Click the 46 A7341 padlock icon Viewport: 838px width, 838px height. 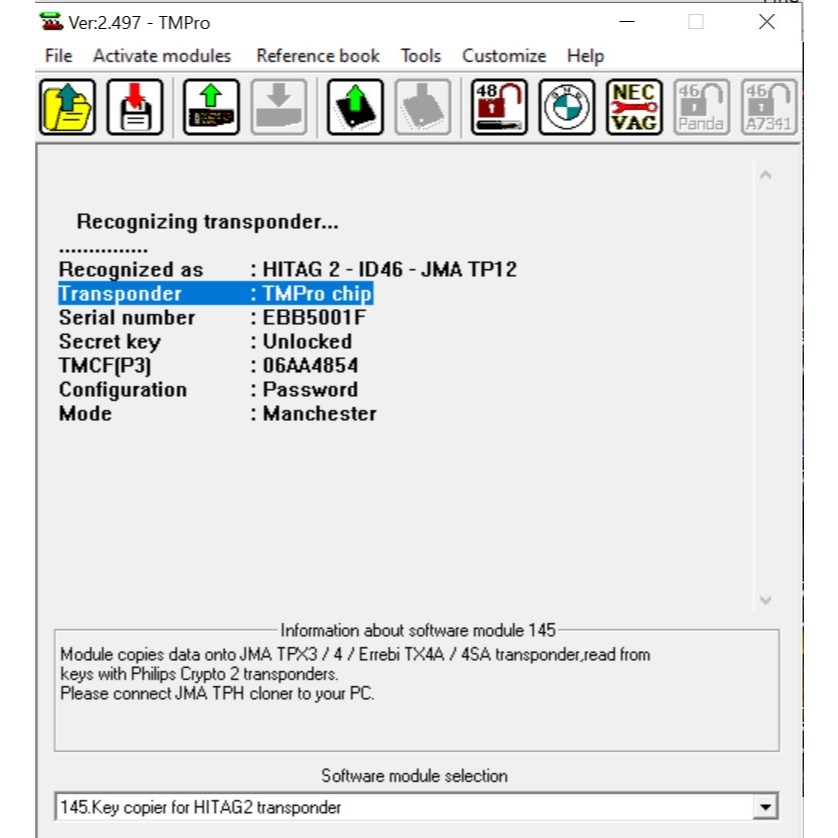(769, 107)
